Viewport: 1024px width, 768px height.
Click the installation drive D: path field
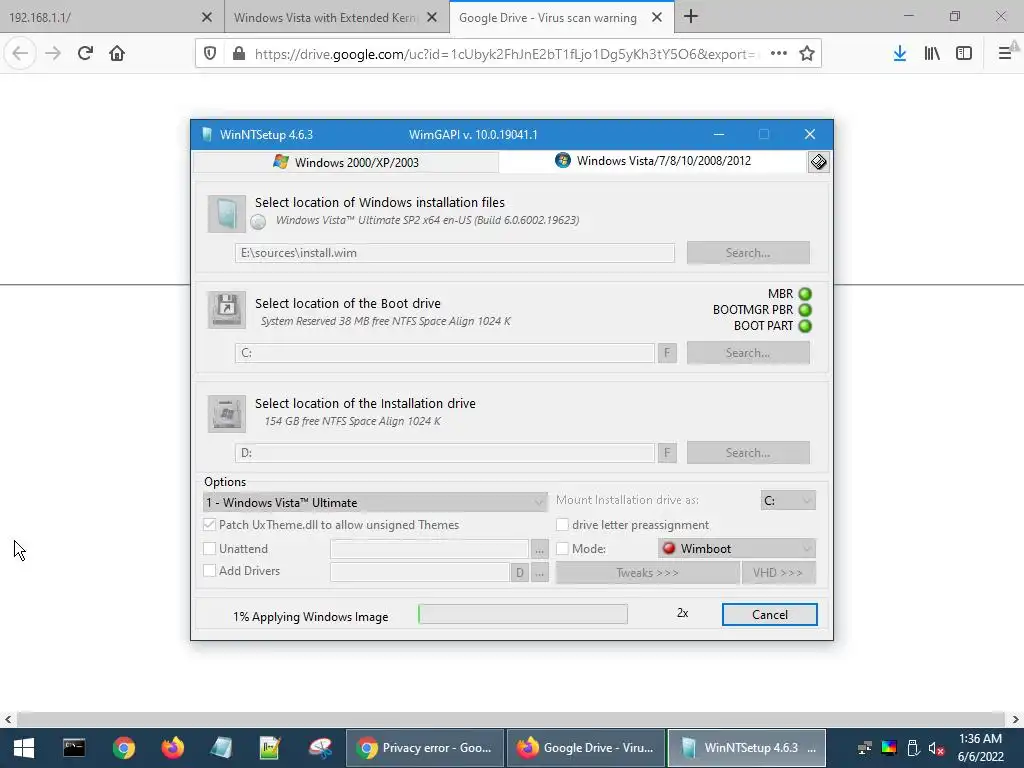445,453
